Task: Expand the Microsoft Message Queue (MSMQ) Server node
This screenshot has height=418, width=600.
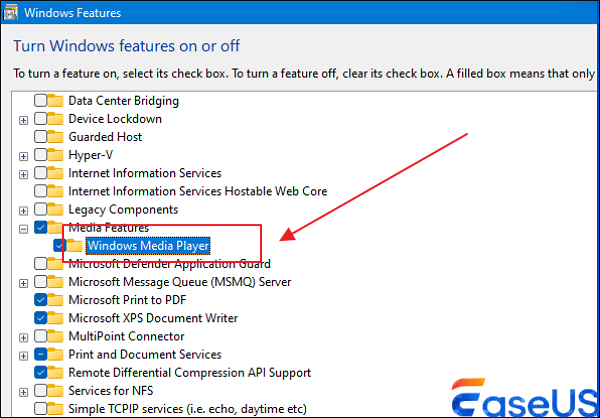Action: pos(23,282)
